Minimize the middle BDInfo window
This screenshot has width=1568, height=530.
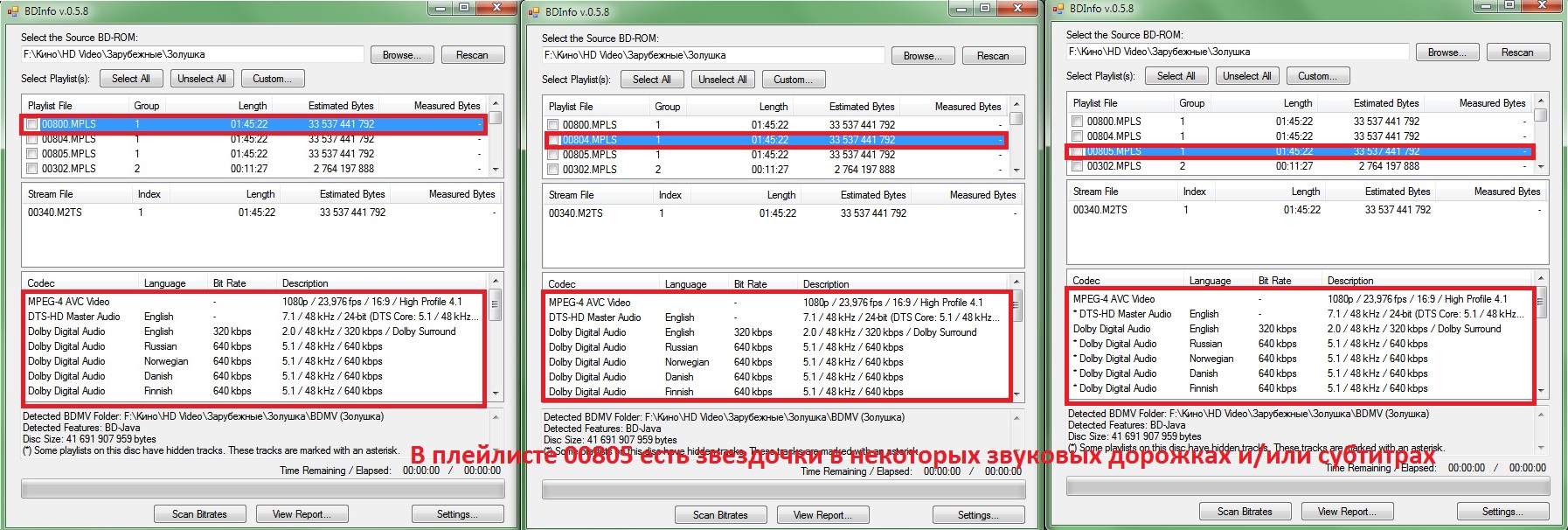tap(961, 8)
